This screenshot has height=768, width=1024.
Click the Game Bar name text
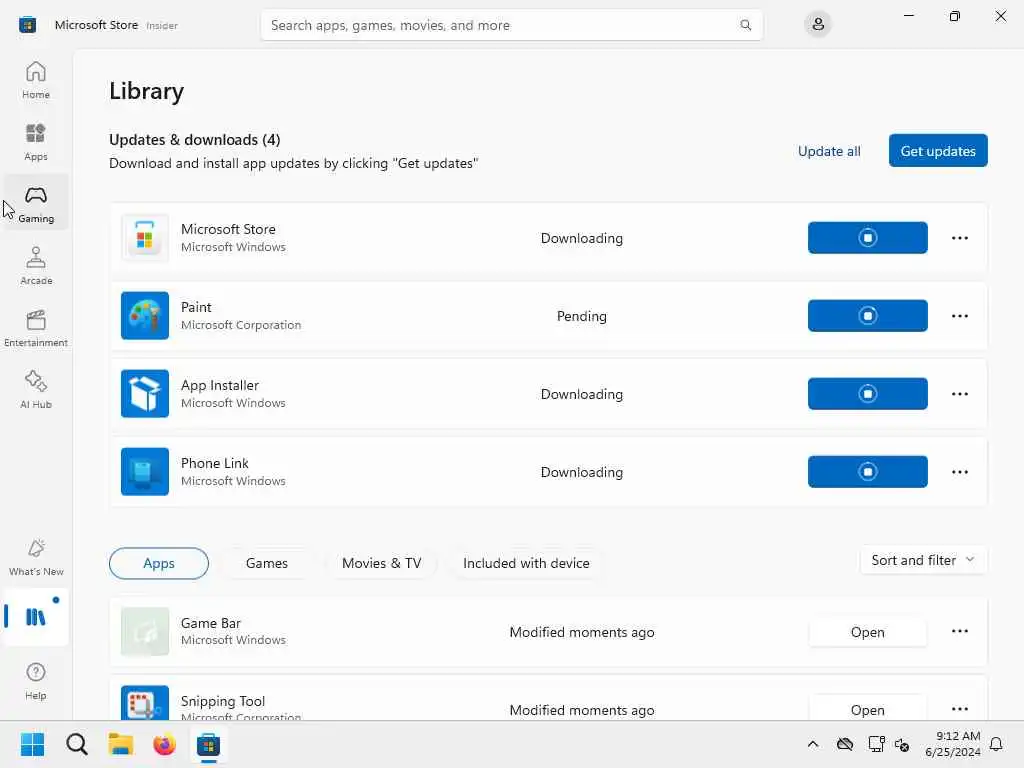(210, 623)
